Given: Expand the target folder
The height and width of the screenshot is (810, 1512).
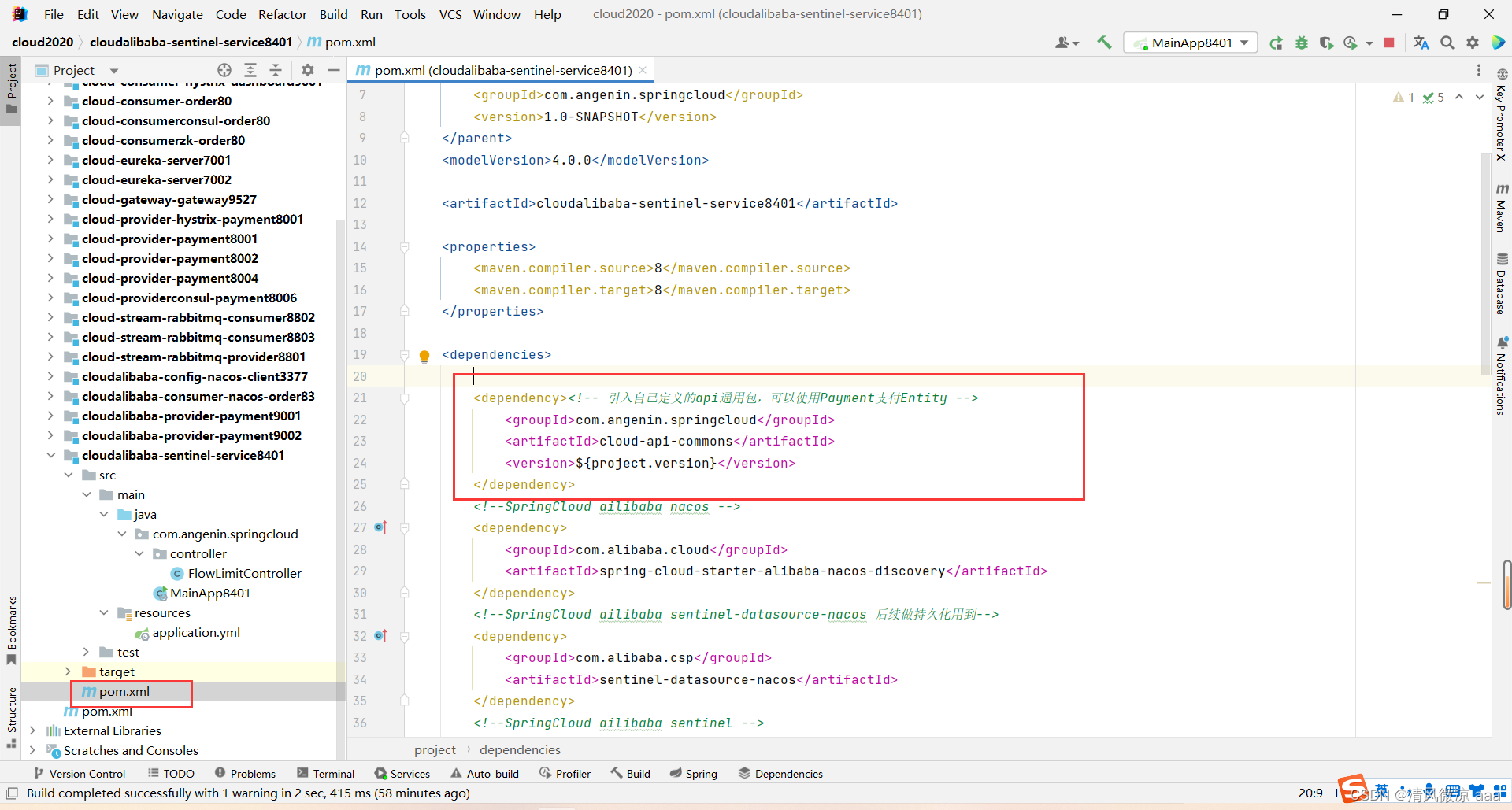Looking at the screenshot, I should pyautogui.click(x=69, y=671).
